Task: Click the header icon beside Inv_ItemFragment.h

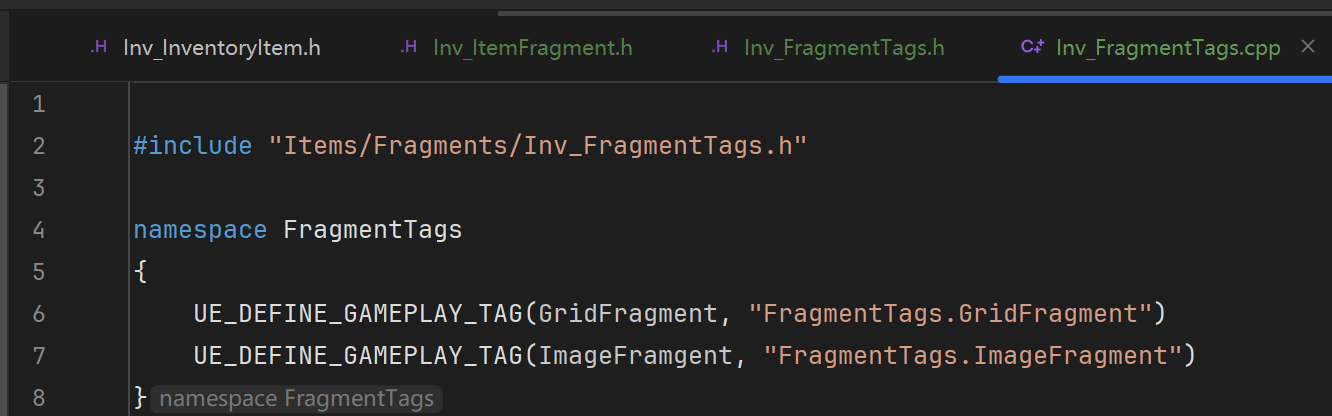Action: [x=409, y=47]
